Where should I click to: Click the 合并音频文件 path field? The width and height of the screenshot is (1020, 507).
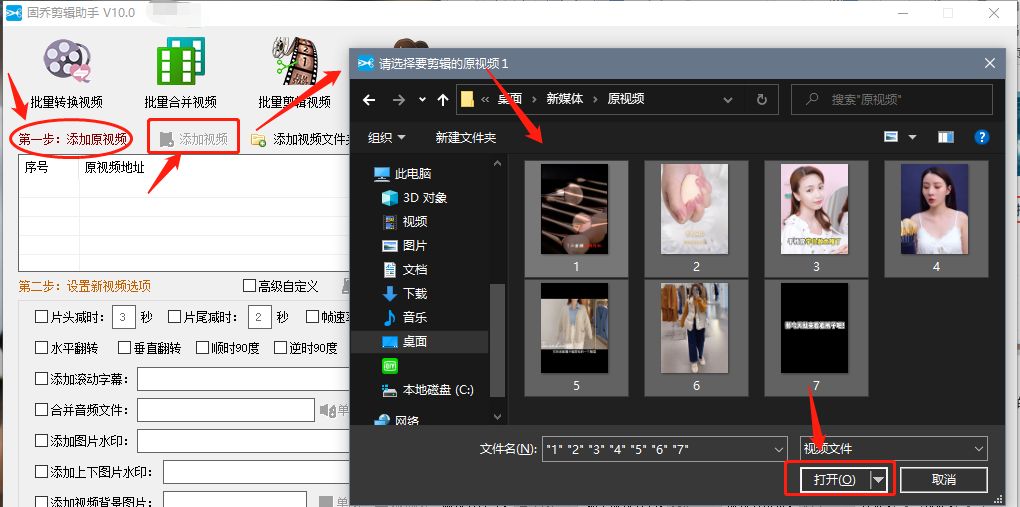coord(226,410)
